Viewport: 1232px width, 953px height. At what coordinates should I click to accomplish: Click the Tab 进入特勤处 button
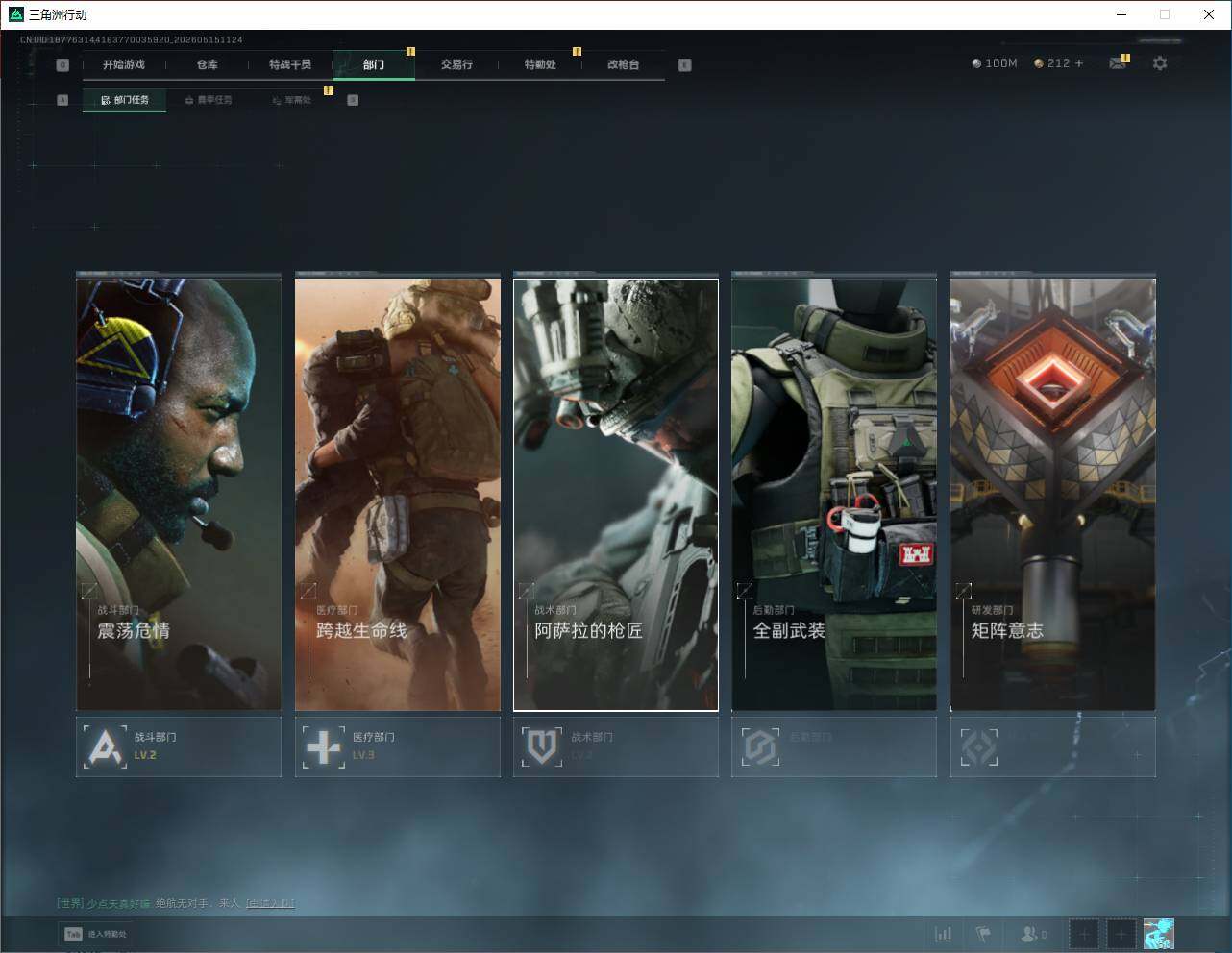[95, 934]
